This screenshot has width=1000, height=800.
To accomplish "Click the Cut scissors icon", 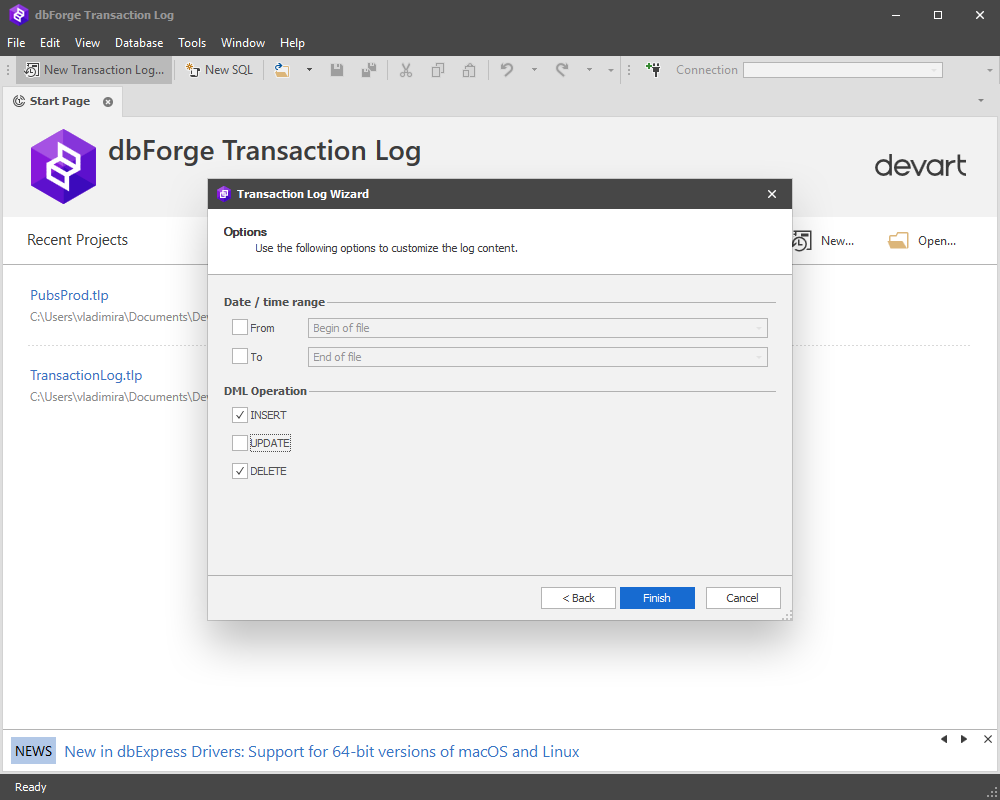I will 406,70.
